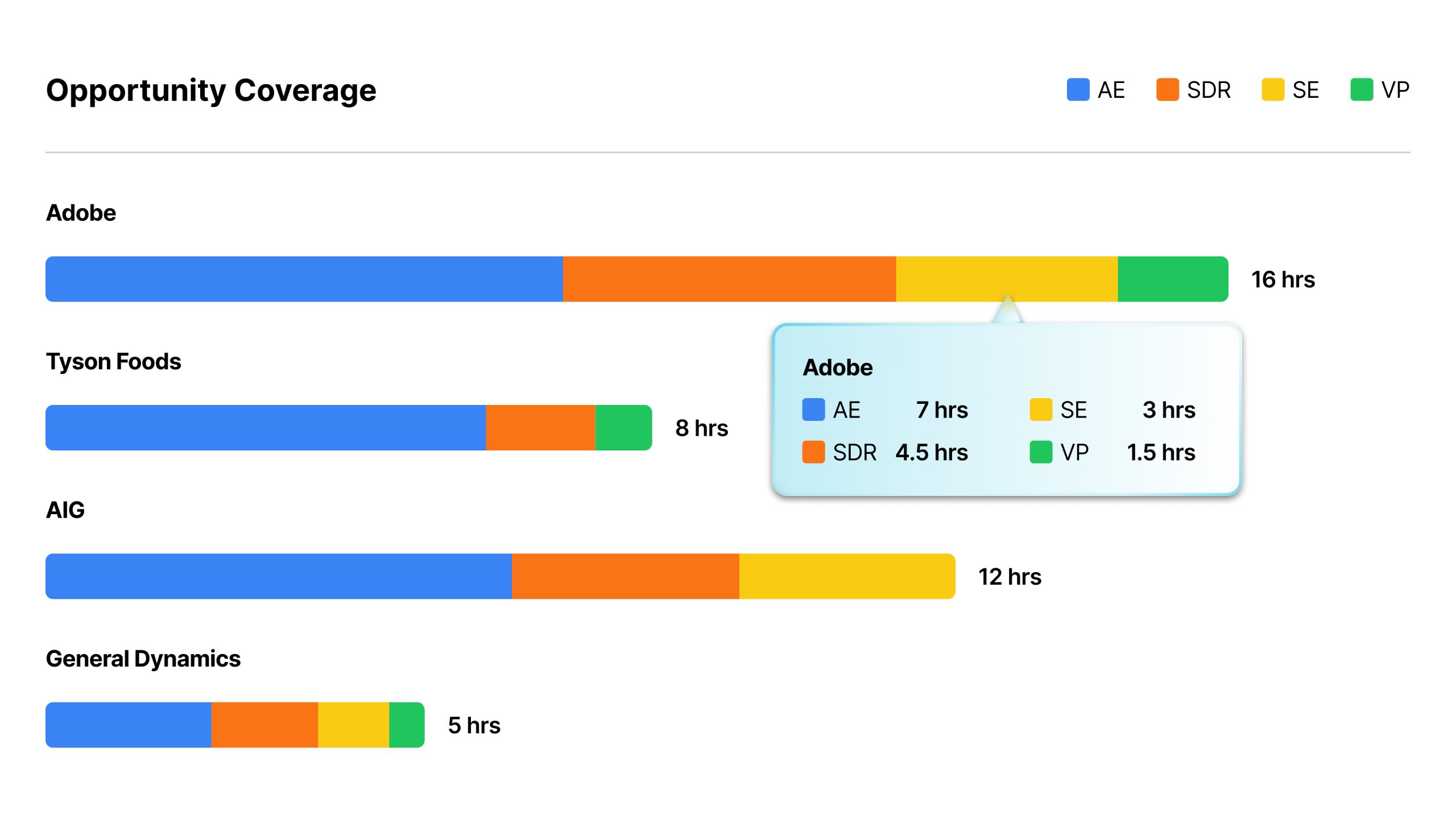Viewport: 1456px width, 819px height.
Task: Click the green VP swatch in the top legend
Action: pos(1362,90)
